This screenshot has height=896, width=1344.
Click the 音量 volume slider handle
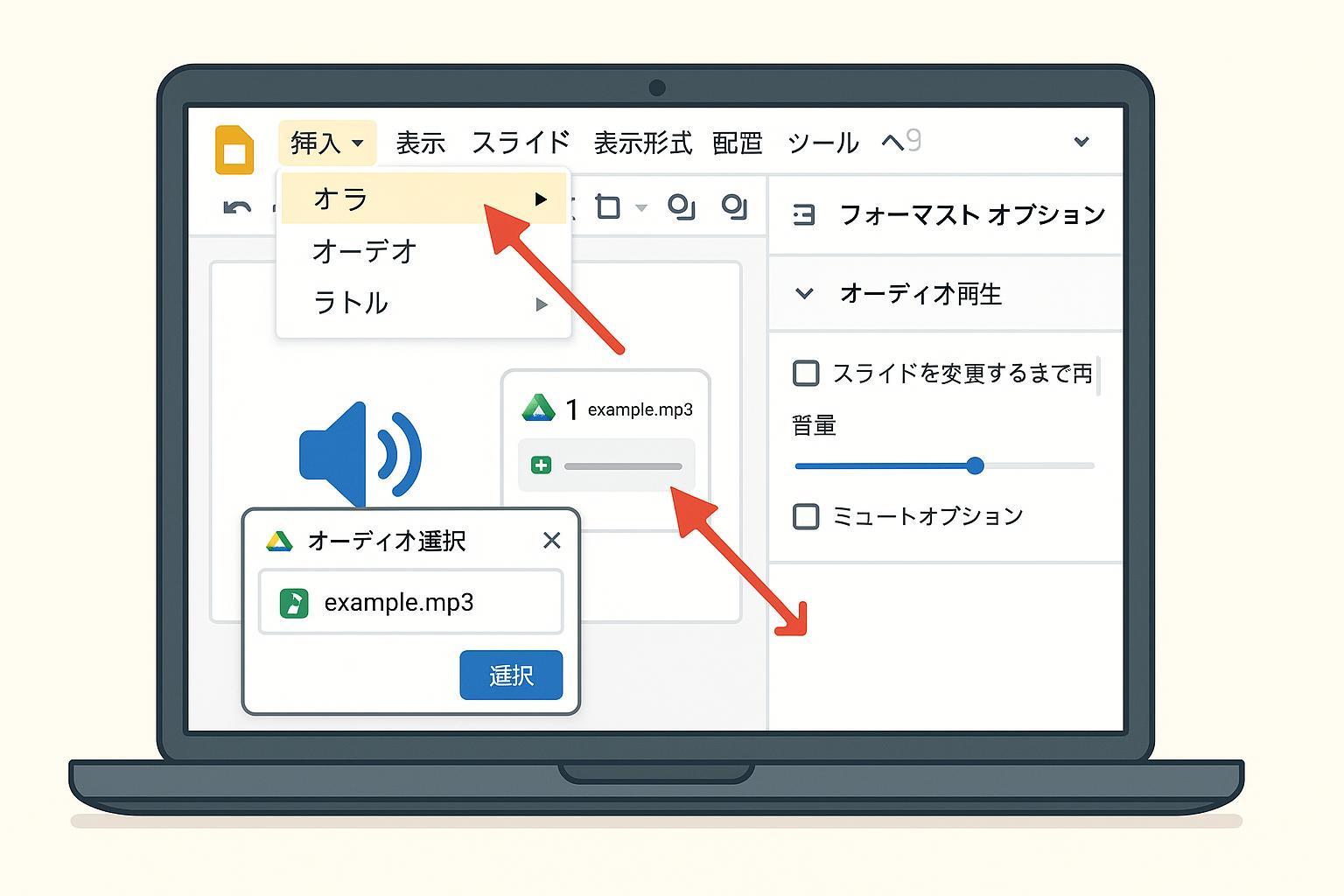click(975, 466)
